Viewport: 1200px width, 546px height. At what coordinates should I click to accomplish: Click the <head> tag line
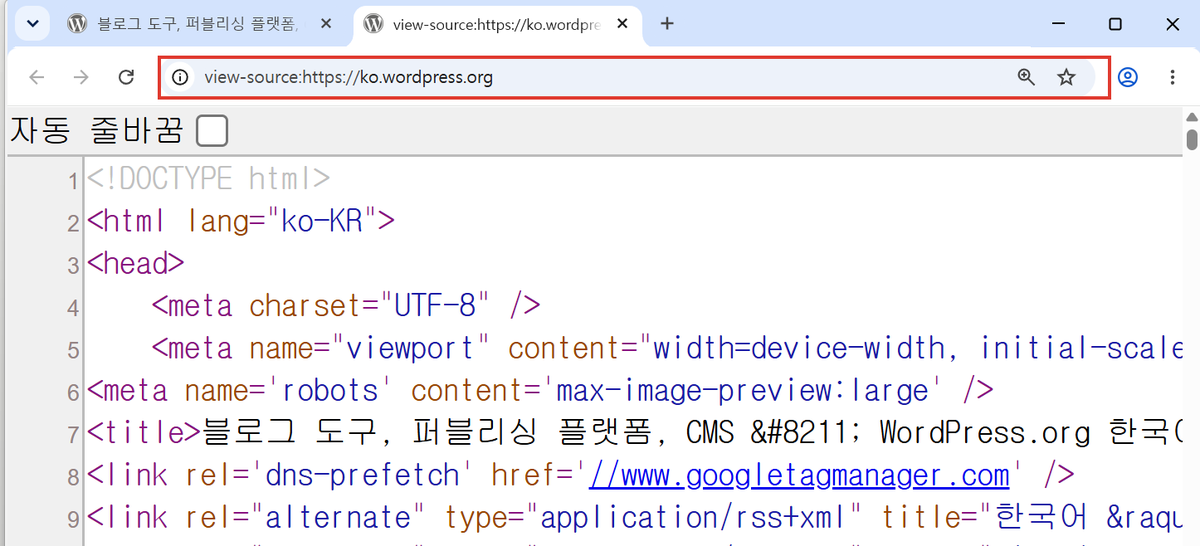tap(136, 264)
